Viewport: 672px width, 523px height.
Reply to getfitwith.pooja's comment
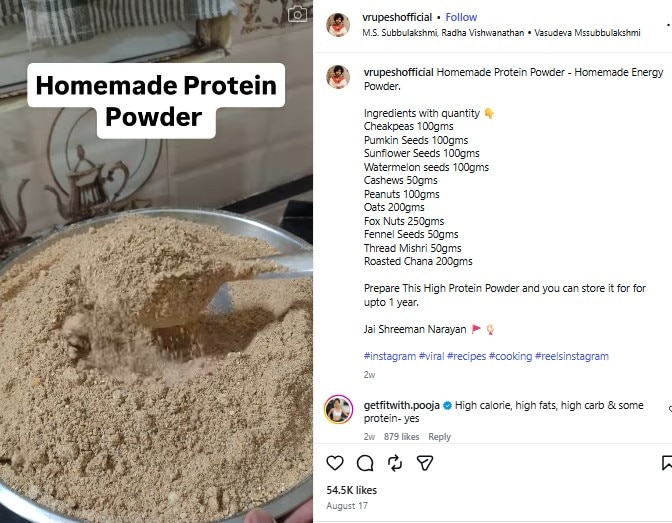point(439,436)
